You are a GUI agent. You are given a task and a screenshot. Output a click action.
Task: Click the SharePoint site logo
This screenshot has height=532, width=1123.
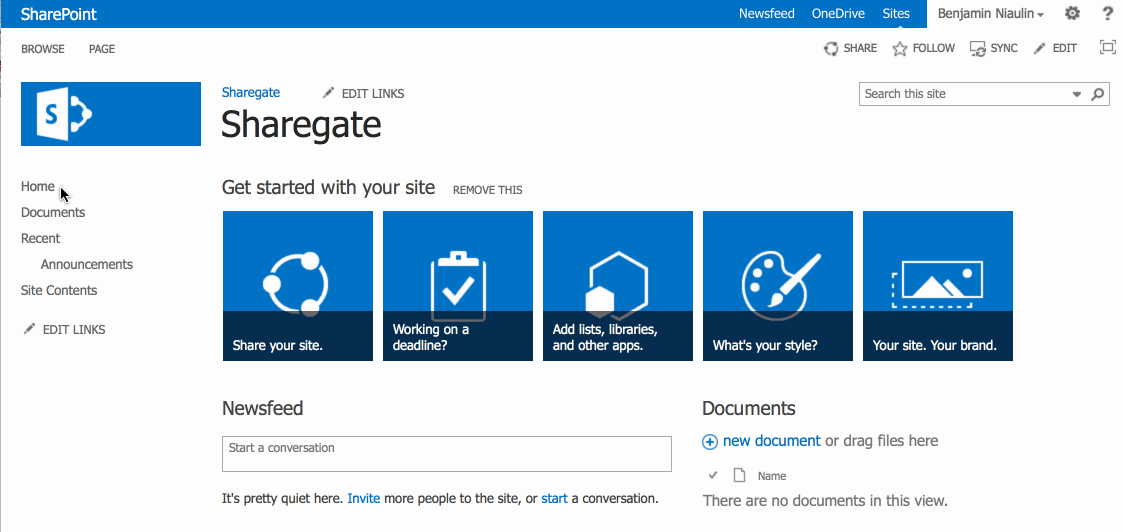[x=111, y=114]
